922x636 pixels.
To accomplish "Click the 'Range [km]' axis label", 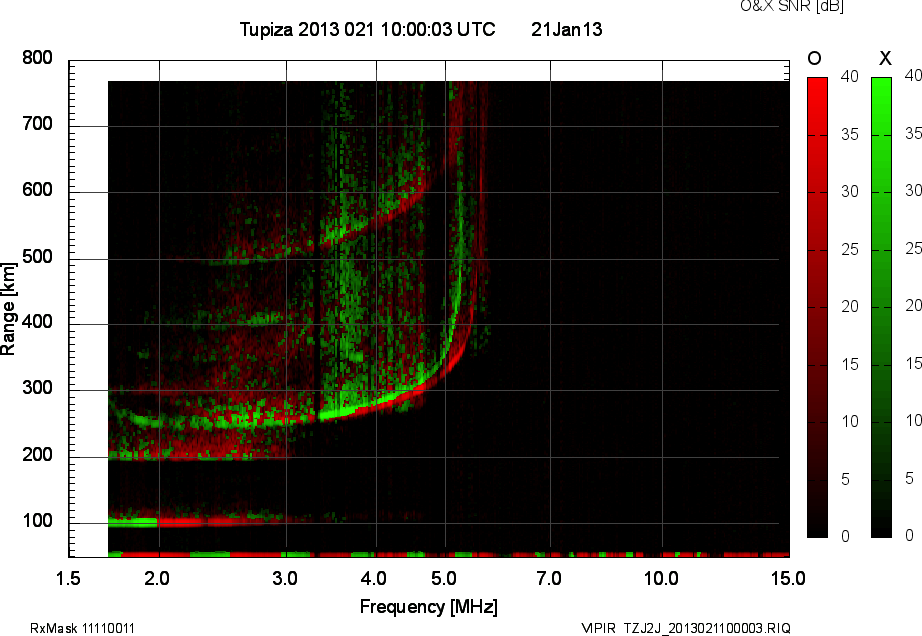I will point(8,309).
